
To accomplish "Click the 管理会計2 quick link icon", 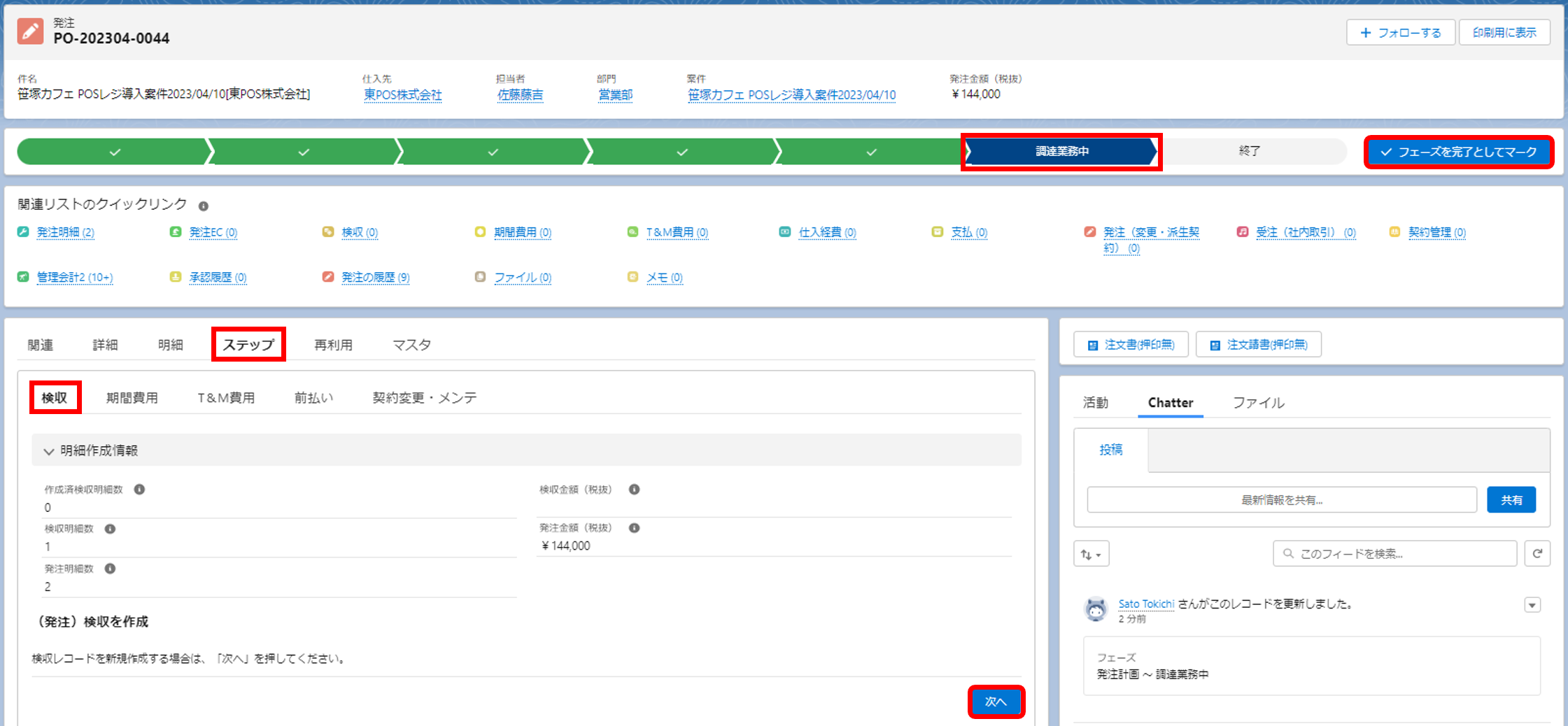I will (x=23, y=278).
